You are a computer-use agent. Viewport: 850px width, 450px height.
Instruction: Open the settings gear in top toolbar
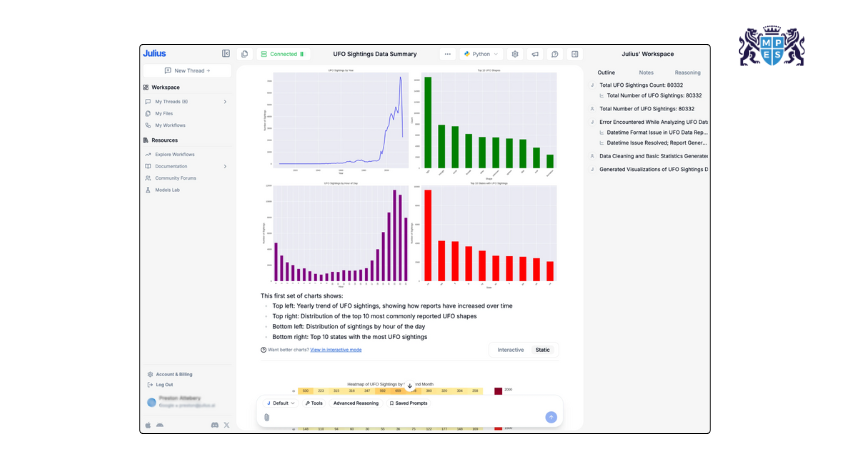pyautogui.click(x=515, y=54)
